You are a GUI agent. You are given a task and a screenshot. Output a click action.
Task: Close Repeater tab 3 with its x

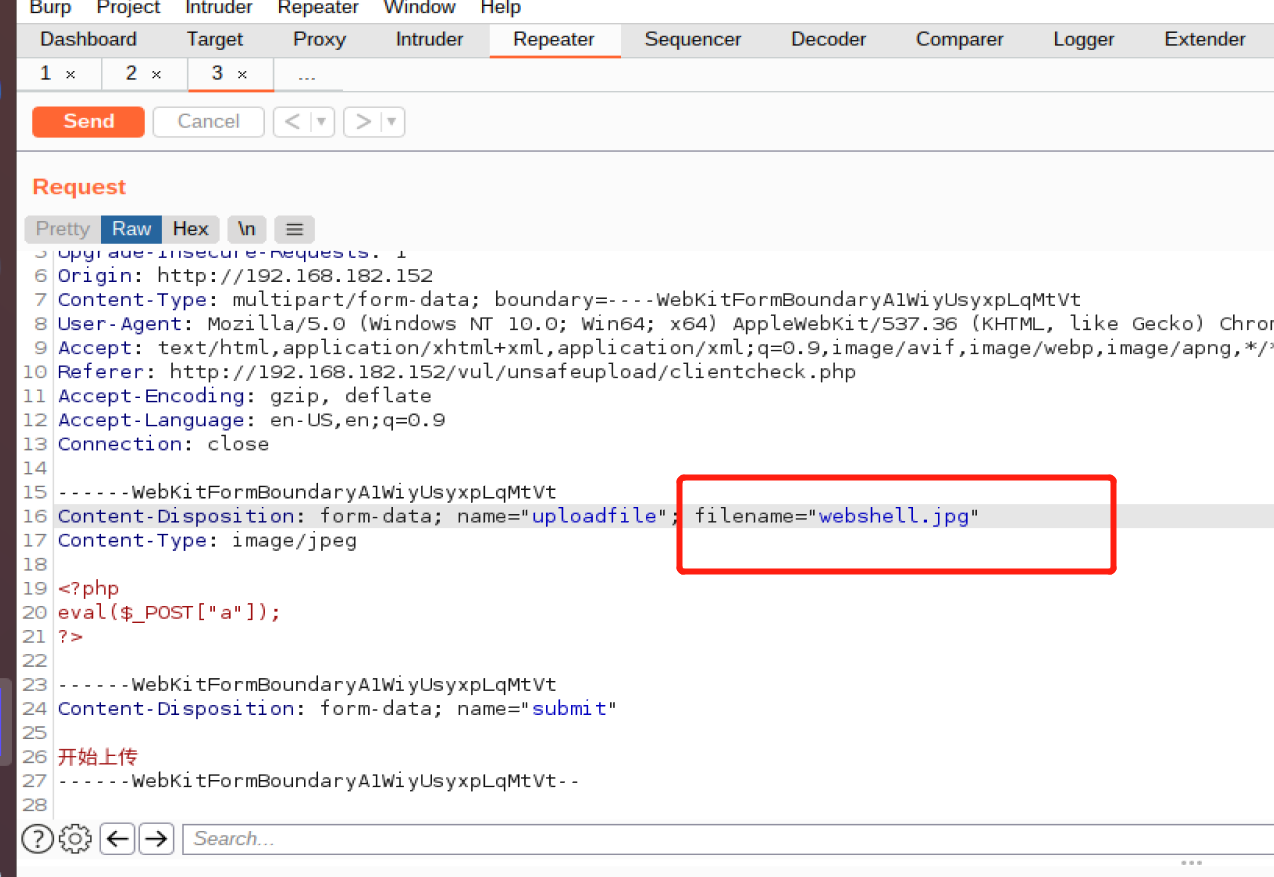(x=242, y=75)
